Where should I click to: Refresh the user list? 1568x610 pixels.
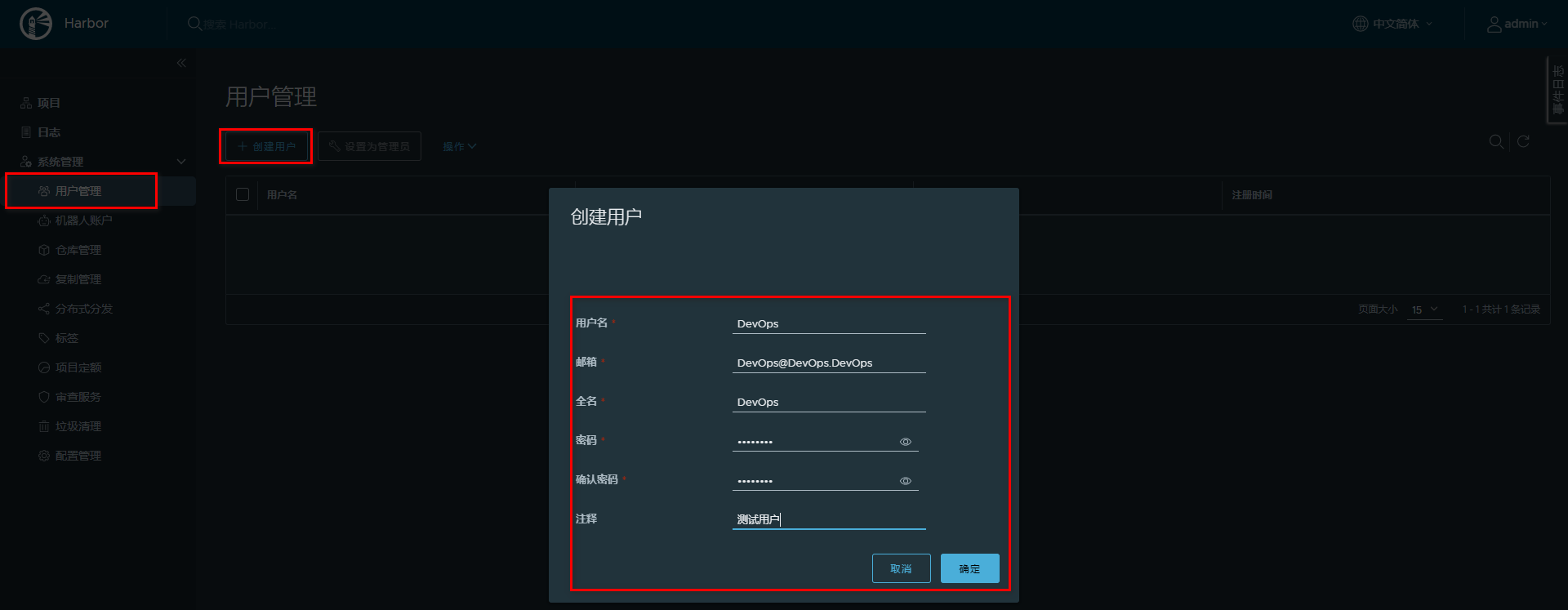(1523, 142)
